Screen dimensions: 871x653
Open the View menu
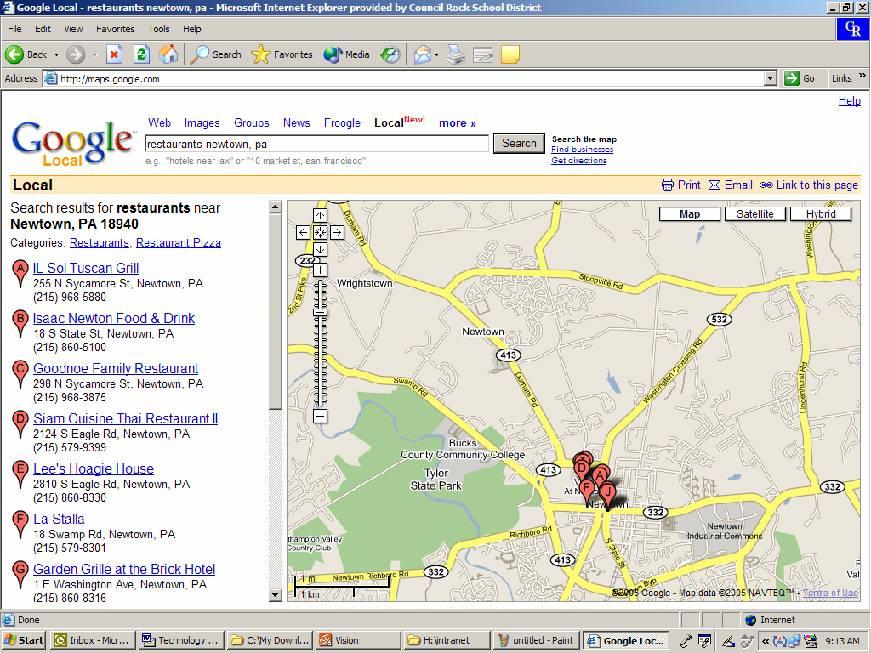73,29
